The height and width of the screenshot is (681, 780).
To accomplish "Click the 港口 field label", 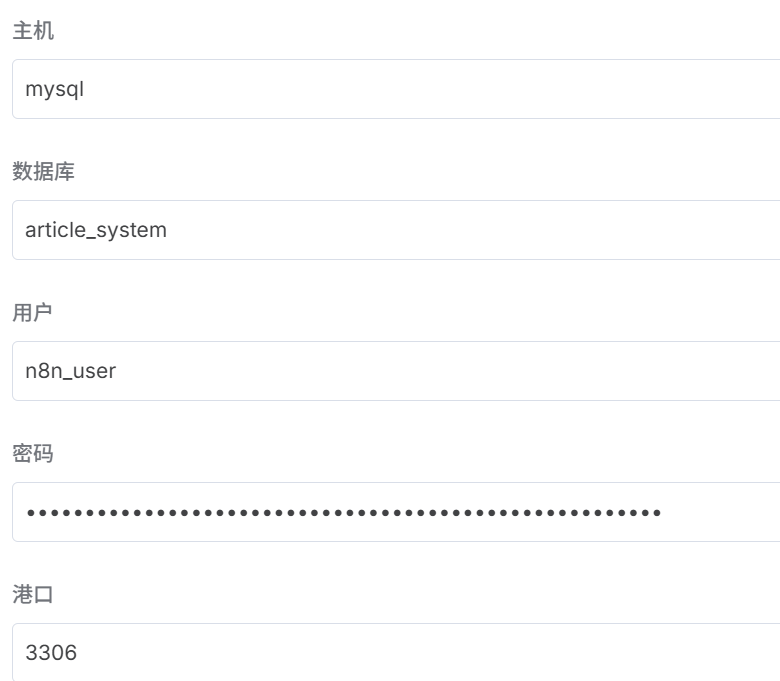I will pyautogui.click(x=33, y=595).
